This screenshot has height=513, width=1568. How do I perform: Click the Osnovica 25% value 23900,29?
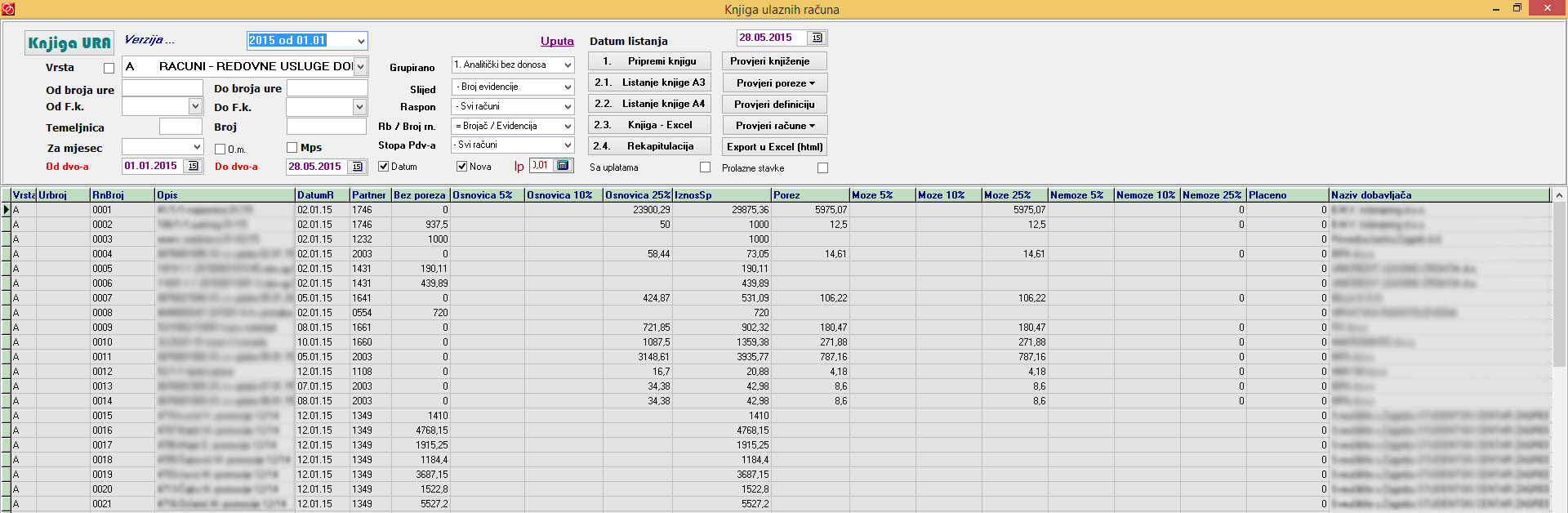click(637, 210)
